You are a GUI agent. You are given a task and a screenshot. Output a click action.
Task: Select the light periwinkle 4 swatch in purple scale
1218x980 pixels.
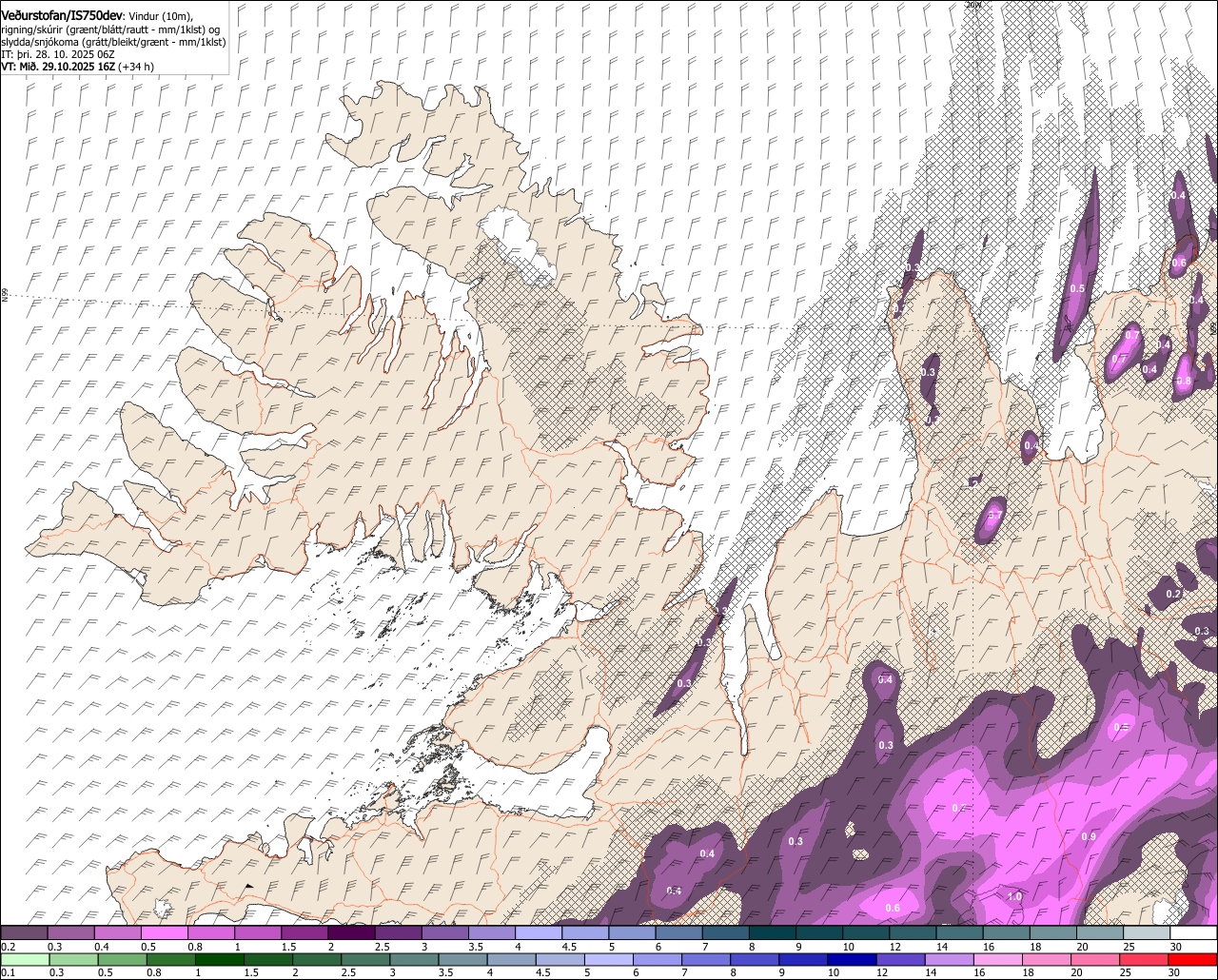[x=539, y=932]
